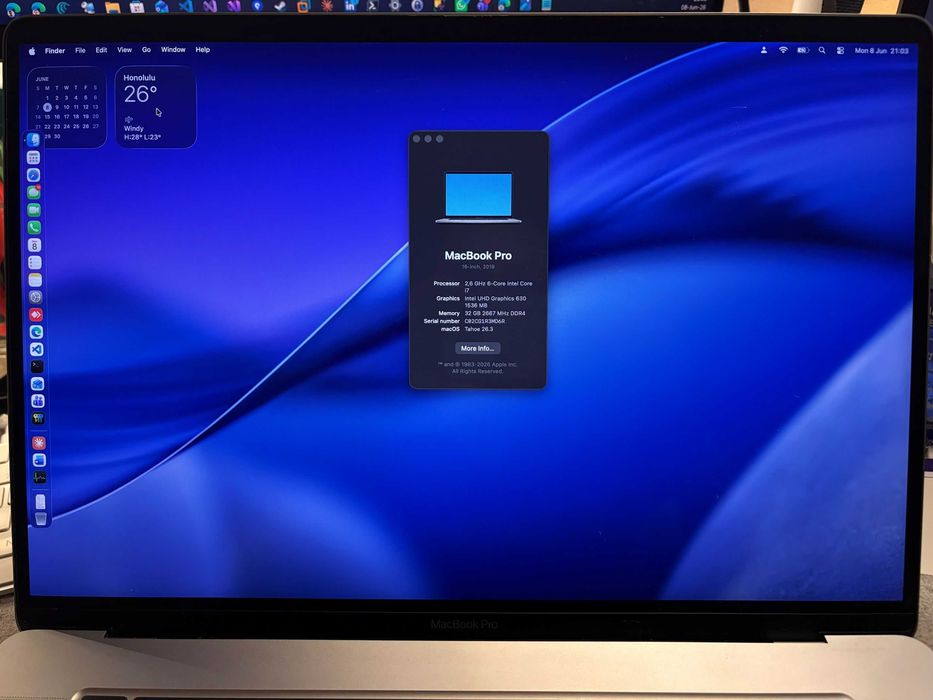This screenshot has height=700, width=933.
Task: Open Microsoft Teams in the Dock
Action: click(37, 401)
